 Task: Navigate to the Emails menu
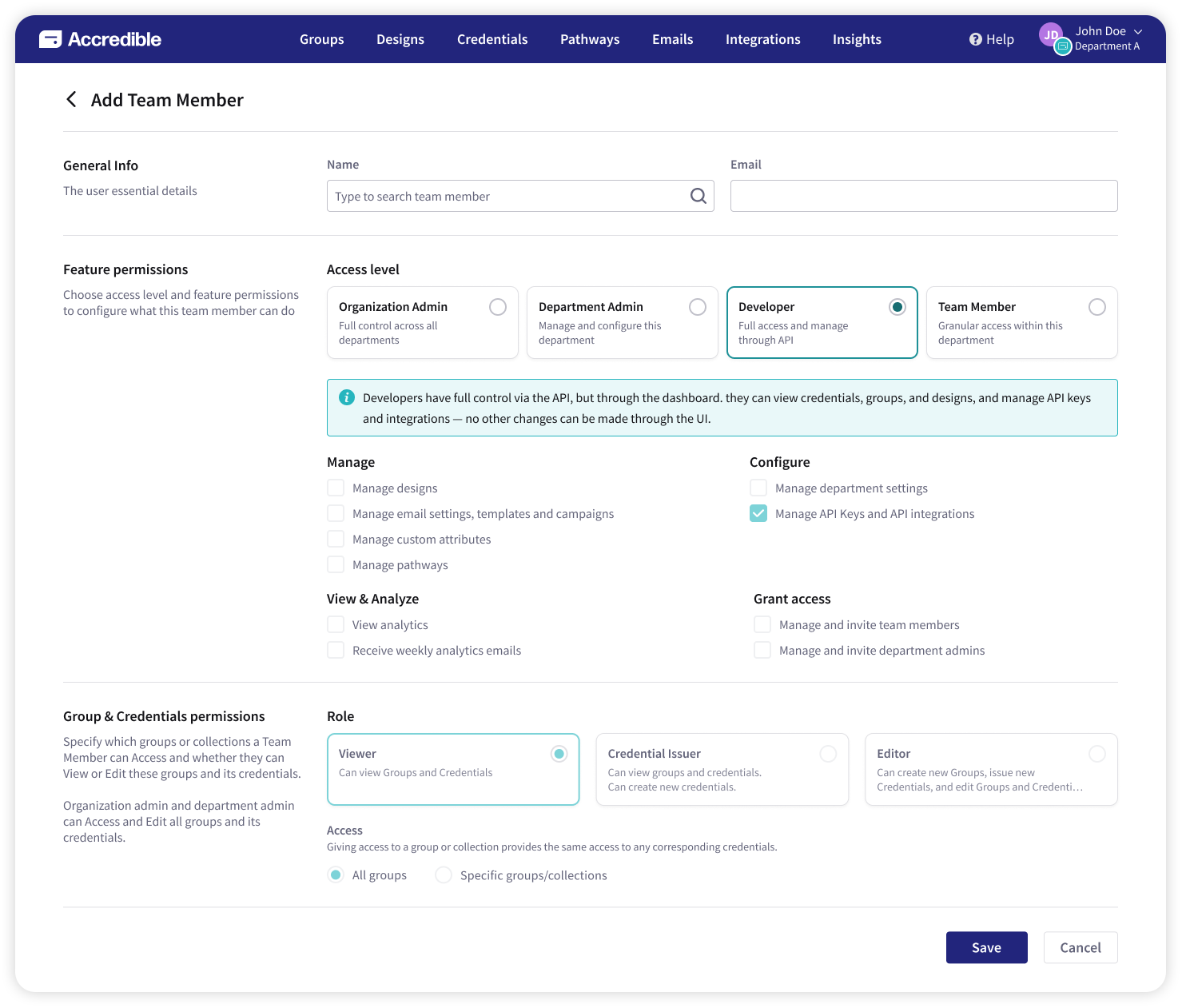tap(673, 39)
